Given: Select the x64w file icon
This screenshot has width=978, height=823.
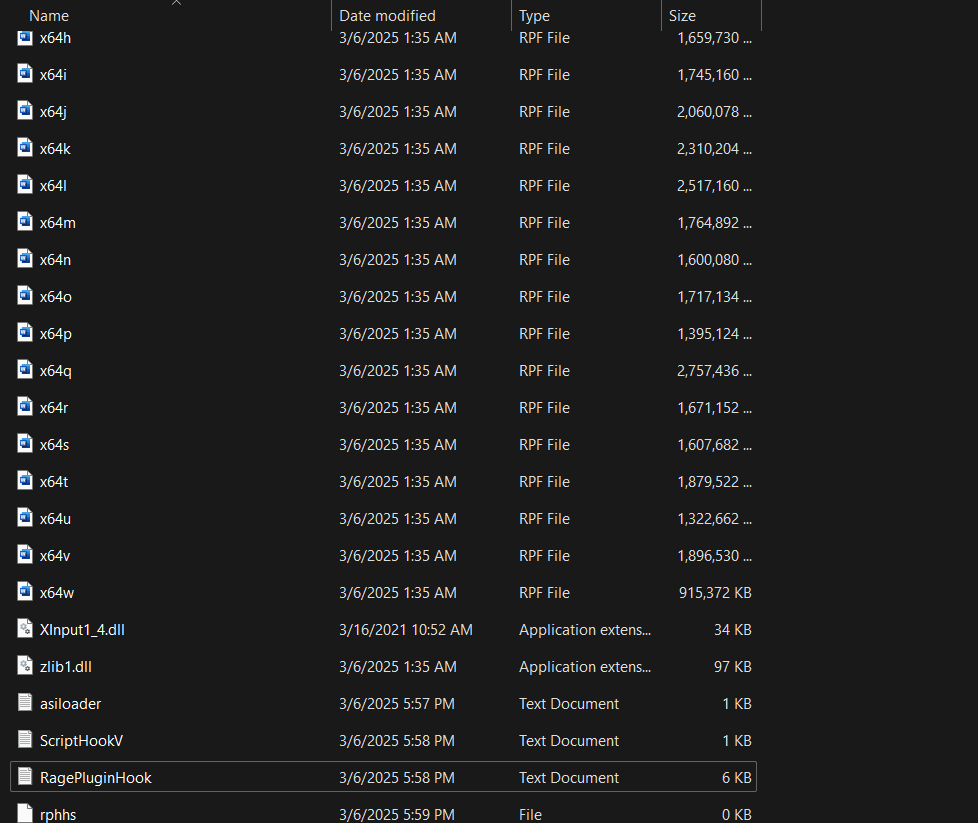Looking at the screenshot, I should tap(26, 592).
